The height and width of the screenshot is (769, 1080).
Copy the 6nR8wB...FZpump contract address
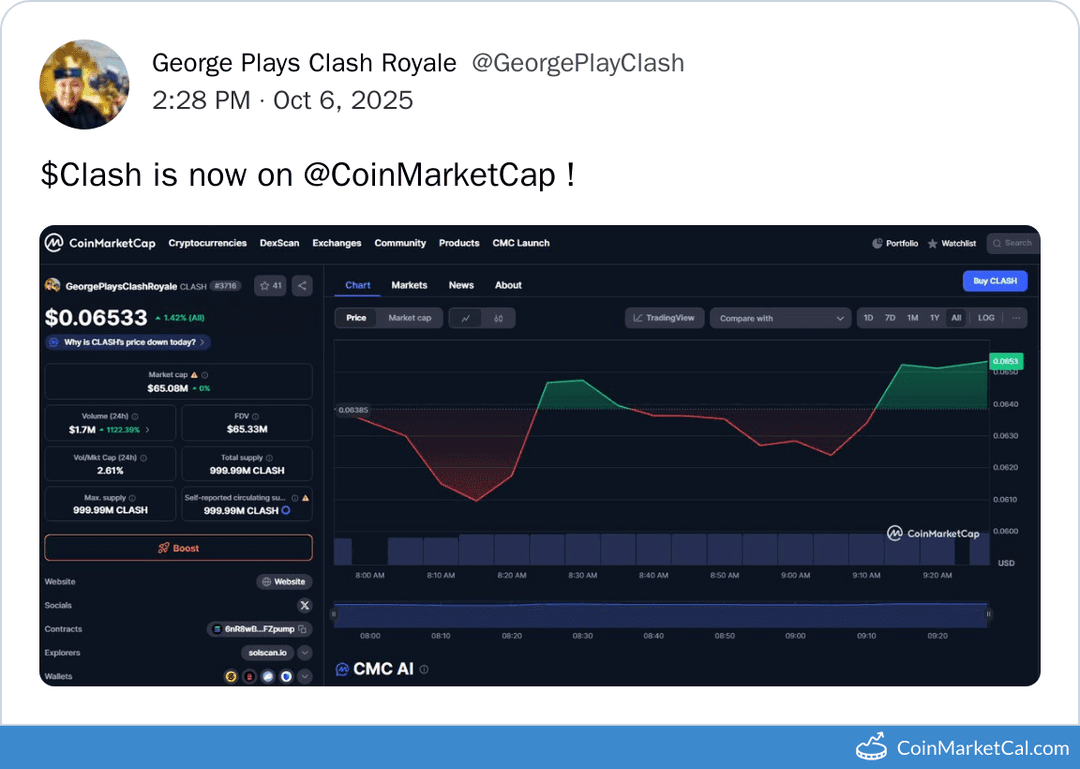[x=302, y=629]
